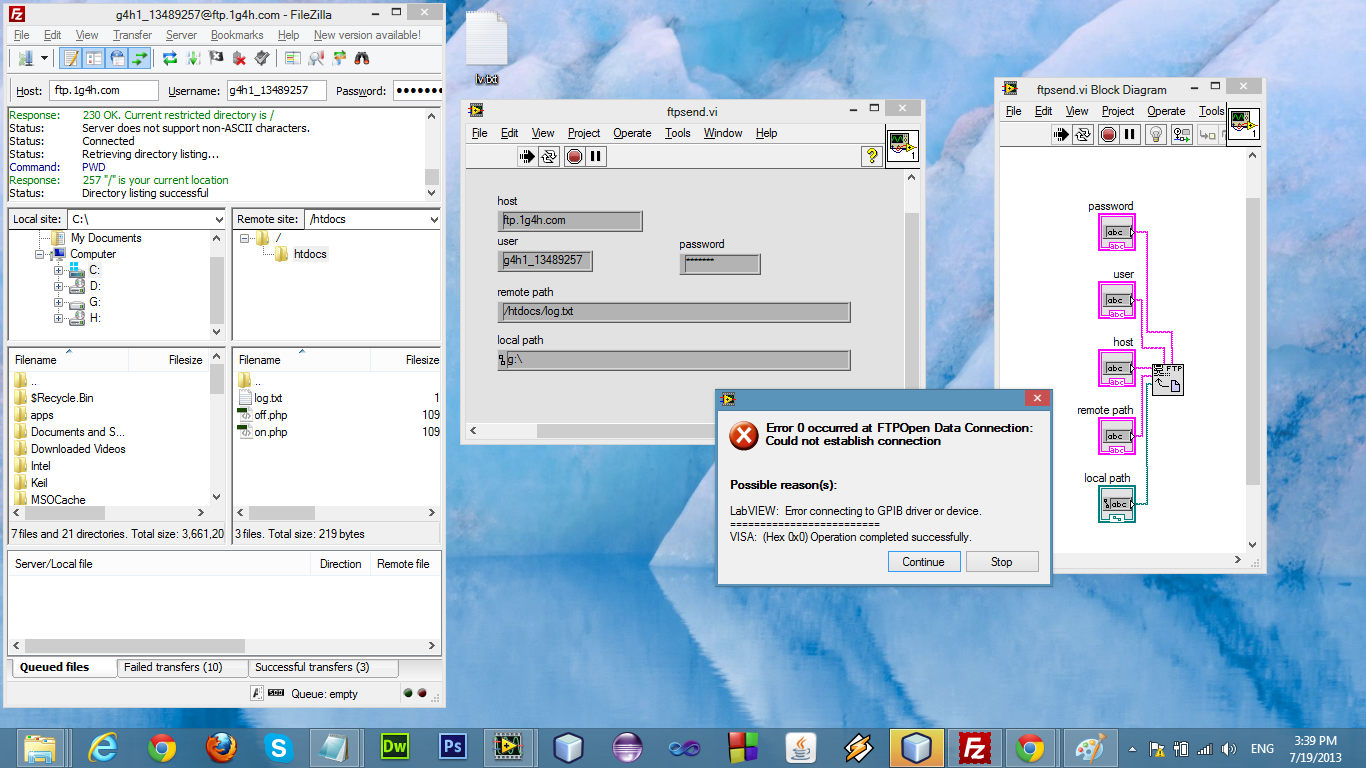
Task: Open Site Manager dropdown arrow in FileZilla
Action: point(43,58)
